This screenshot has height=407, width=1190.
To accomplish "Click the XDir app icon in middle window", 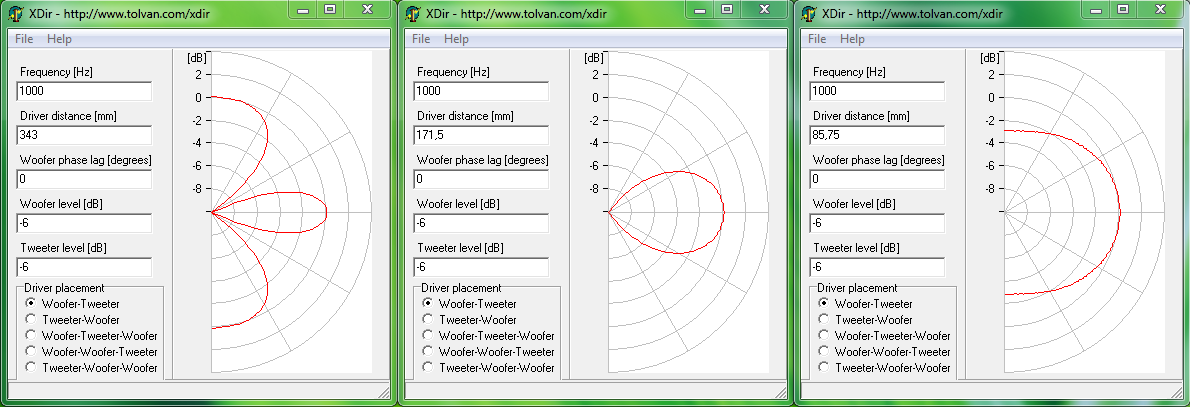I will pyautogui.click(x=413, y=14).
